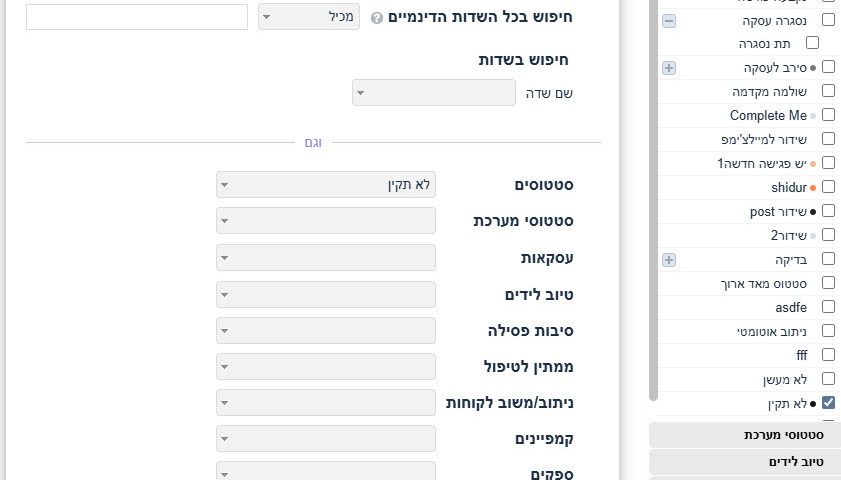Expand the בדיקה status group
The width and height of the screenshot is (841, 480).
click(669, 260)
